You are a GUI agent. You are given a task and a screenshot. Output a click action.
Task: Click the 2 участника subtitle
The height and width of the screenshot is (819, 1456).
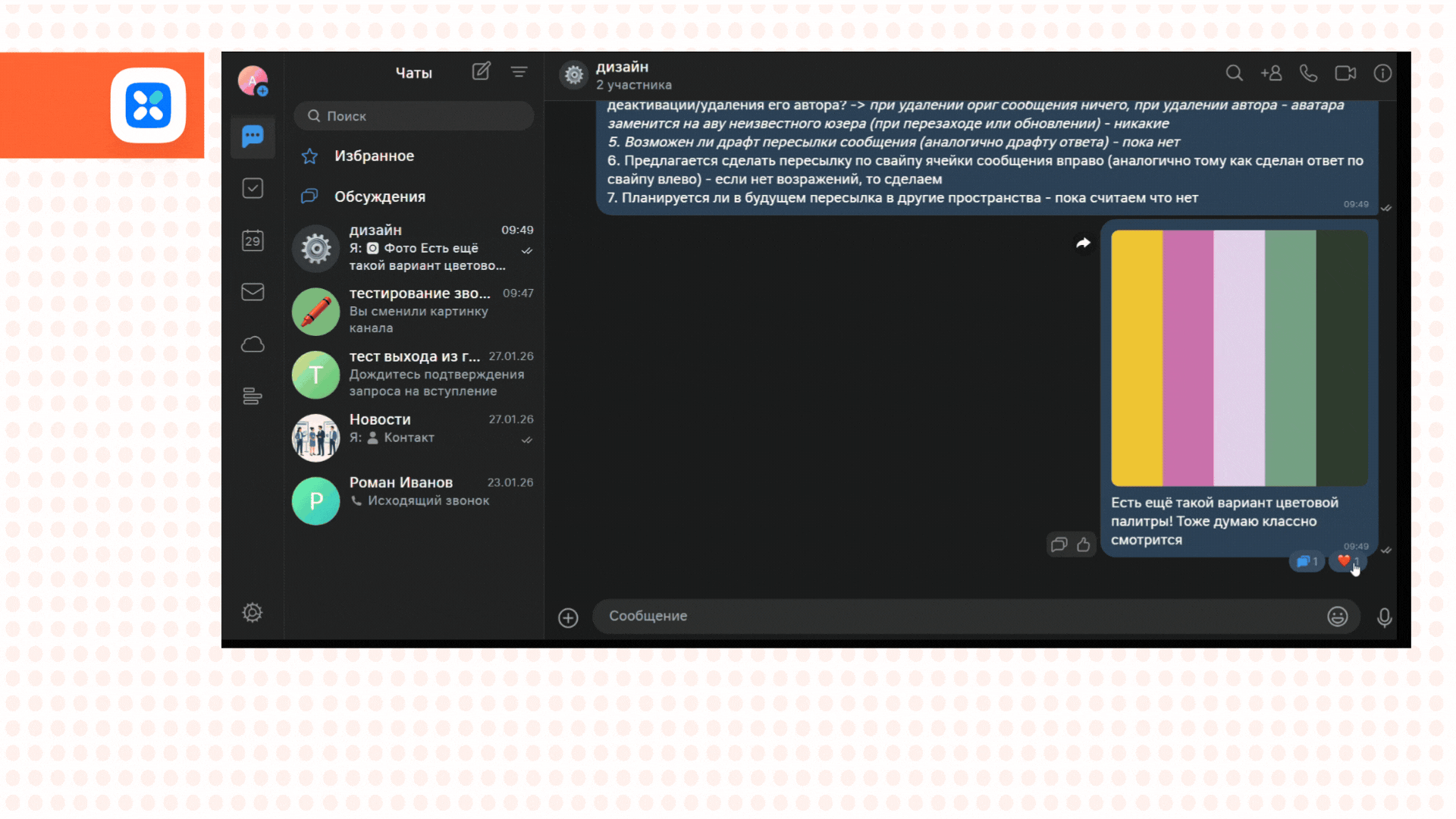click(x=634, y=85)
